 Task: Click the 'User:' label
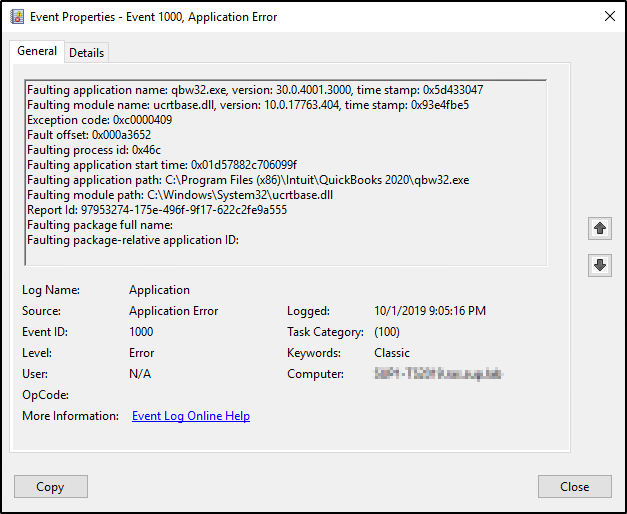click(x=35, y=374)
